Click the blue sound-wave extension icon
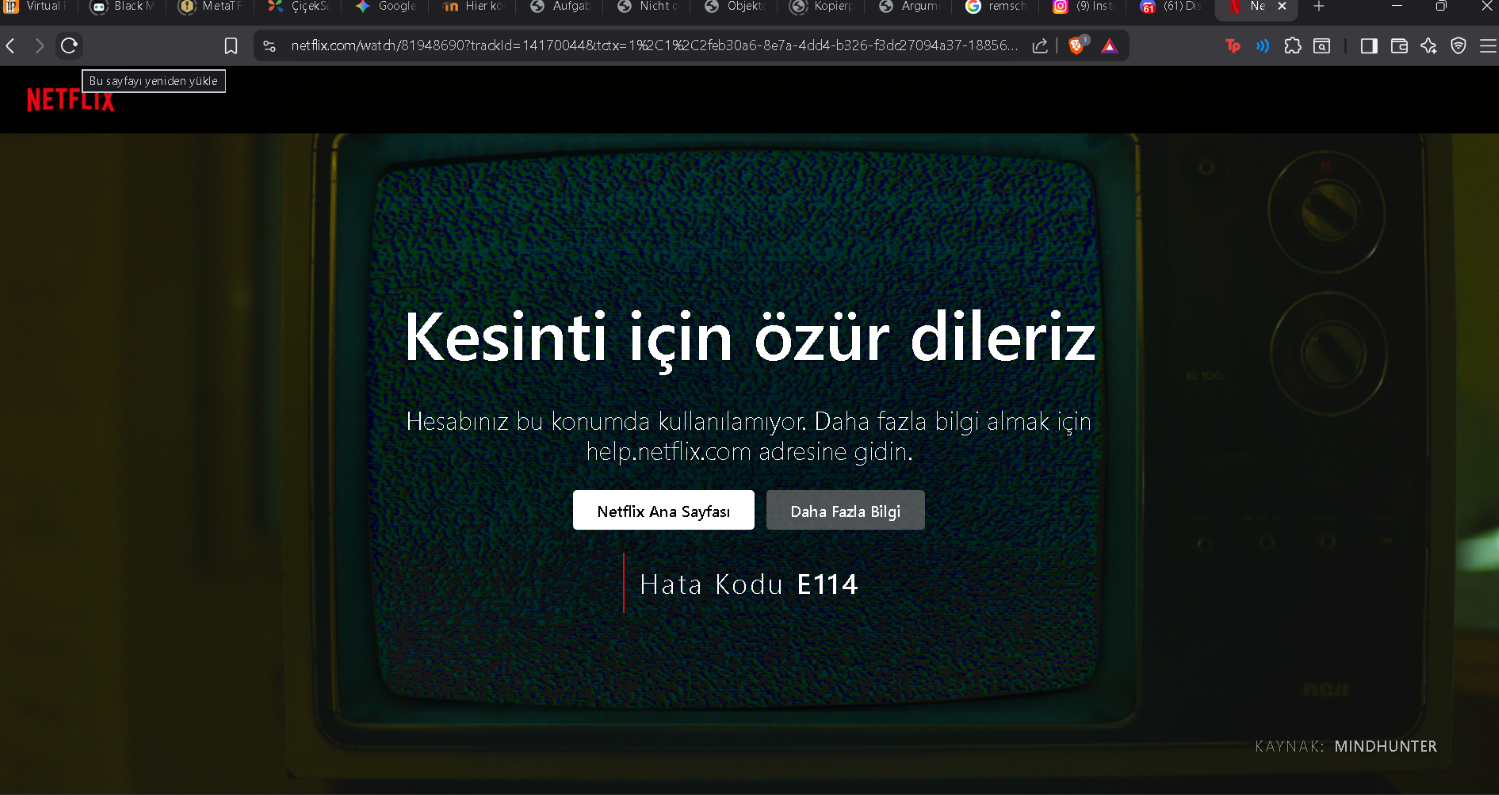Viewport: 1499px width, 795px height. [1263, 46]
